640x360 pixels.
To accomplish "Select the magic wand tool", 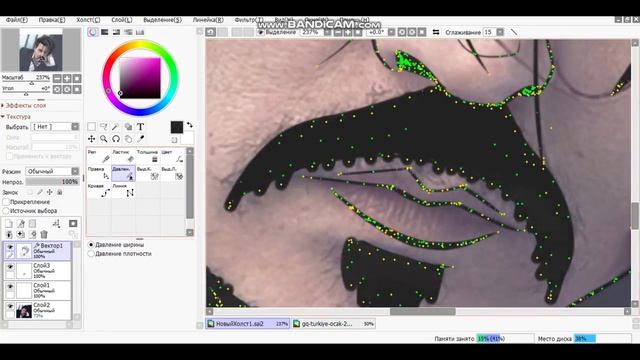I will click(116, 127).
